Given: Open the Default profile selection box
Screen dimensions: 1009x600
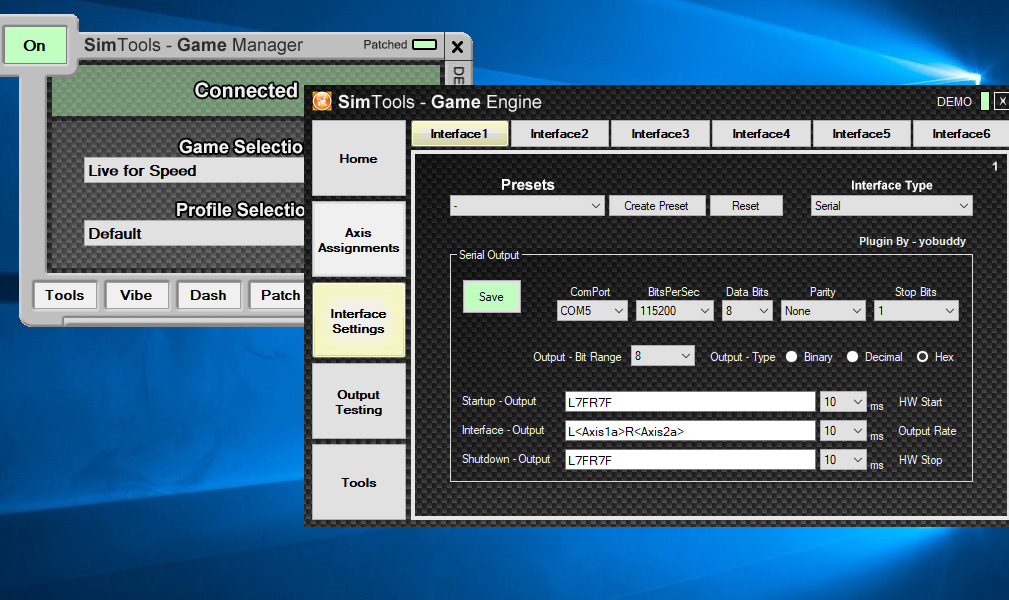Looking at the screenshot, I should click(194, 234).
